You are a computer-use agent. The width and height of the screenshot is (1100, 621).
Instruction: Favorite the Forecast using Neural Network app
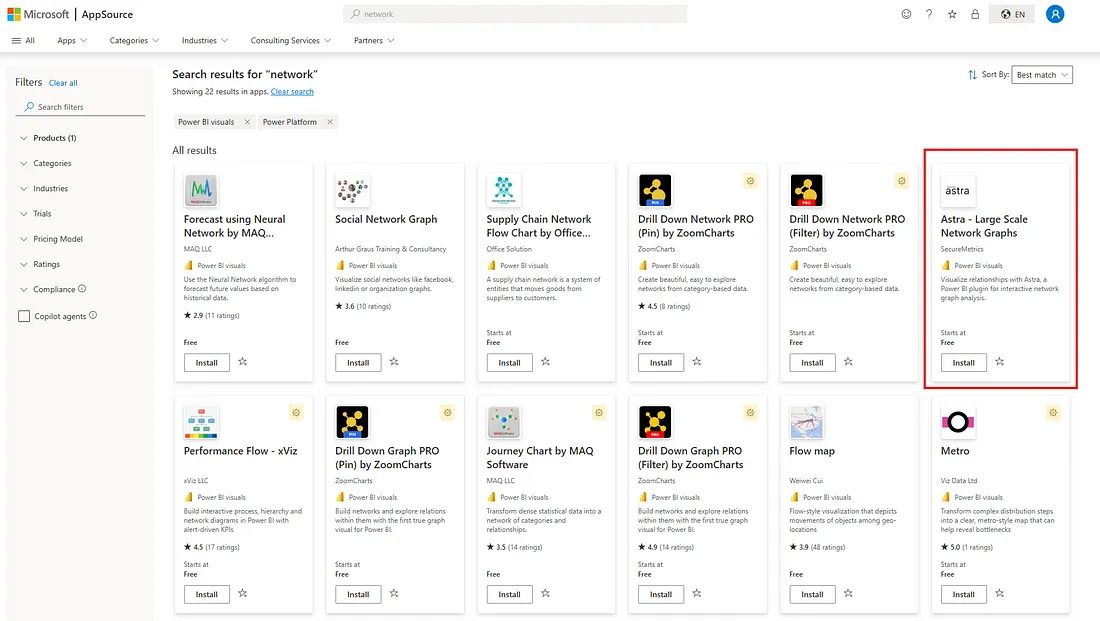pyautogui.click(x=243, y=362)
